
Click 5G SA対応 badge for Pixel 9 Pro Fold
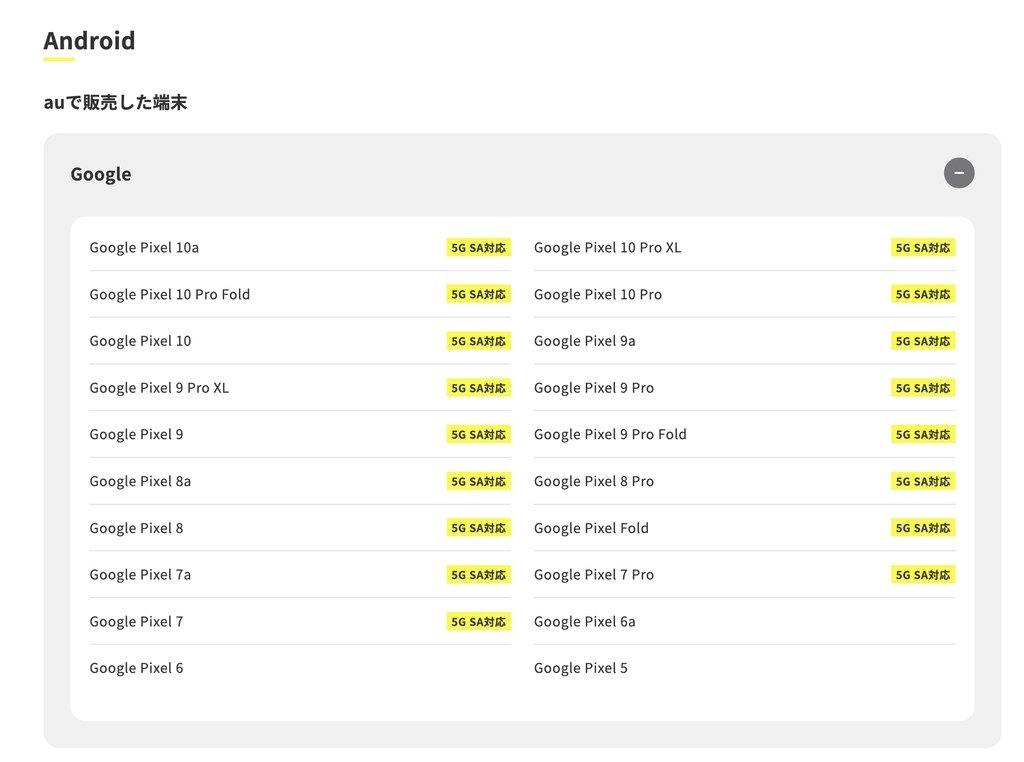(923, 434)
